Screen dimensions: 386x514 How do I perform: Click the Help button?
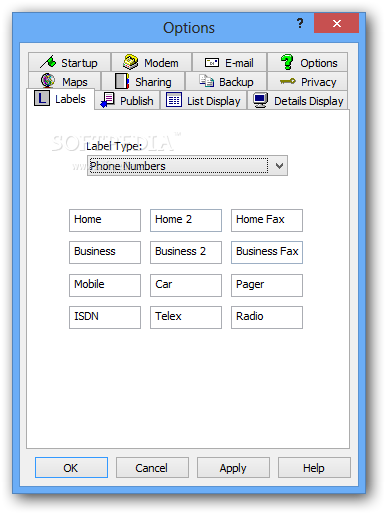coord(314,468)
